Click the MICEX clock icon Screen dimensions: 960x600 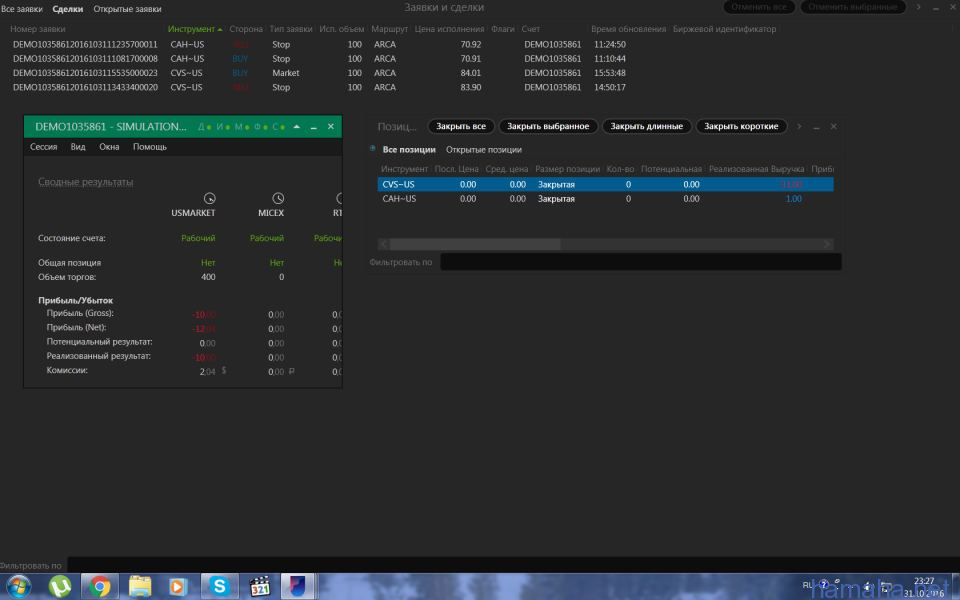pyautogui.click(x=278, y=198)
